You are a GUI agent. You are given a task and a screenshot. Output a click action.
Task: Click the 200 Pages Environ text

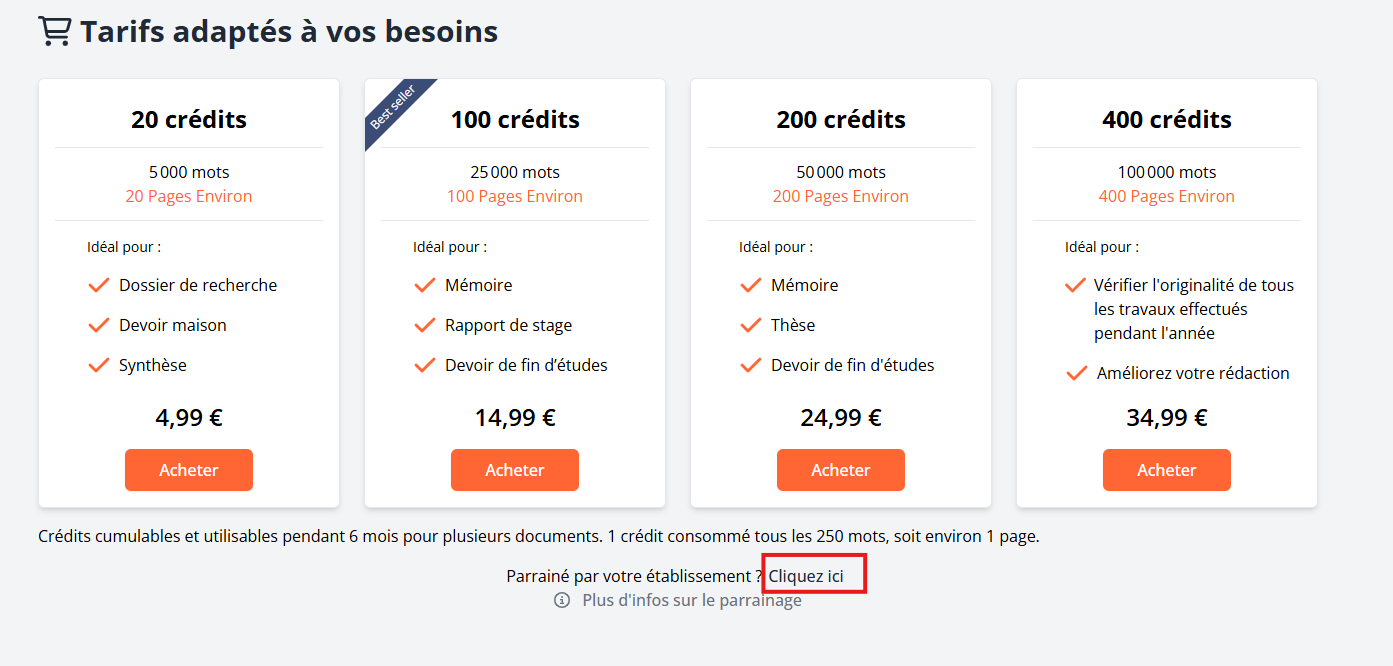(841, 196)
